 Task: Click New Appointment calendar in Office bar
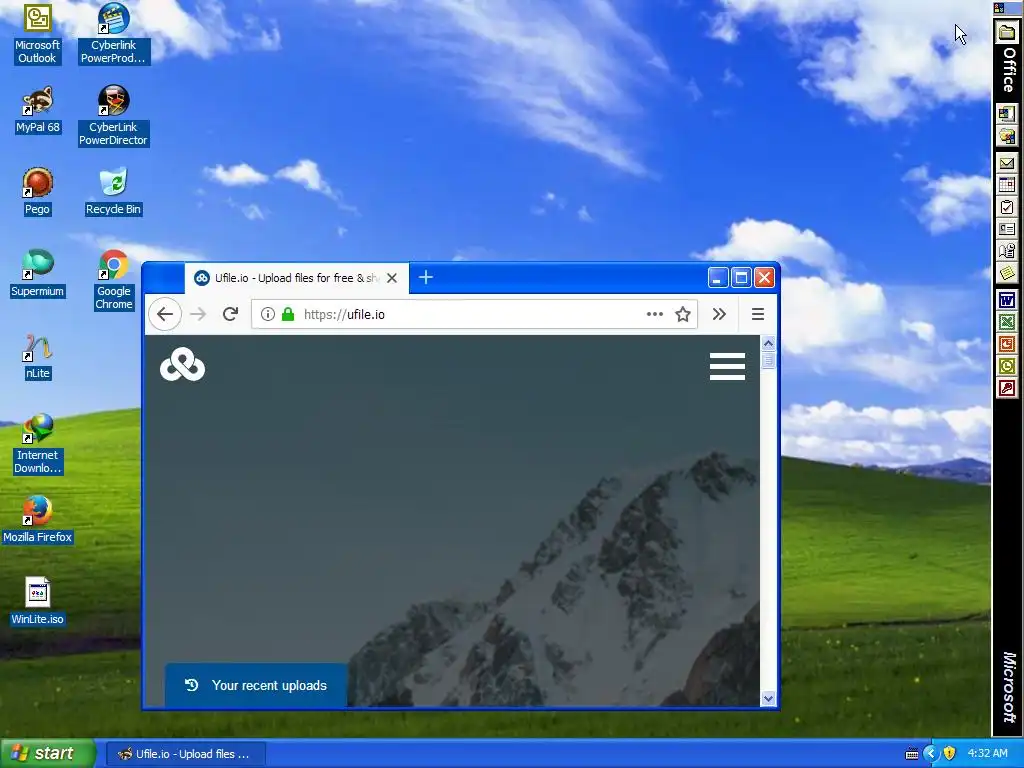[1007, 185]
